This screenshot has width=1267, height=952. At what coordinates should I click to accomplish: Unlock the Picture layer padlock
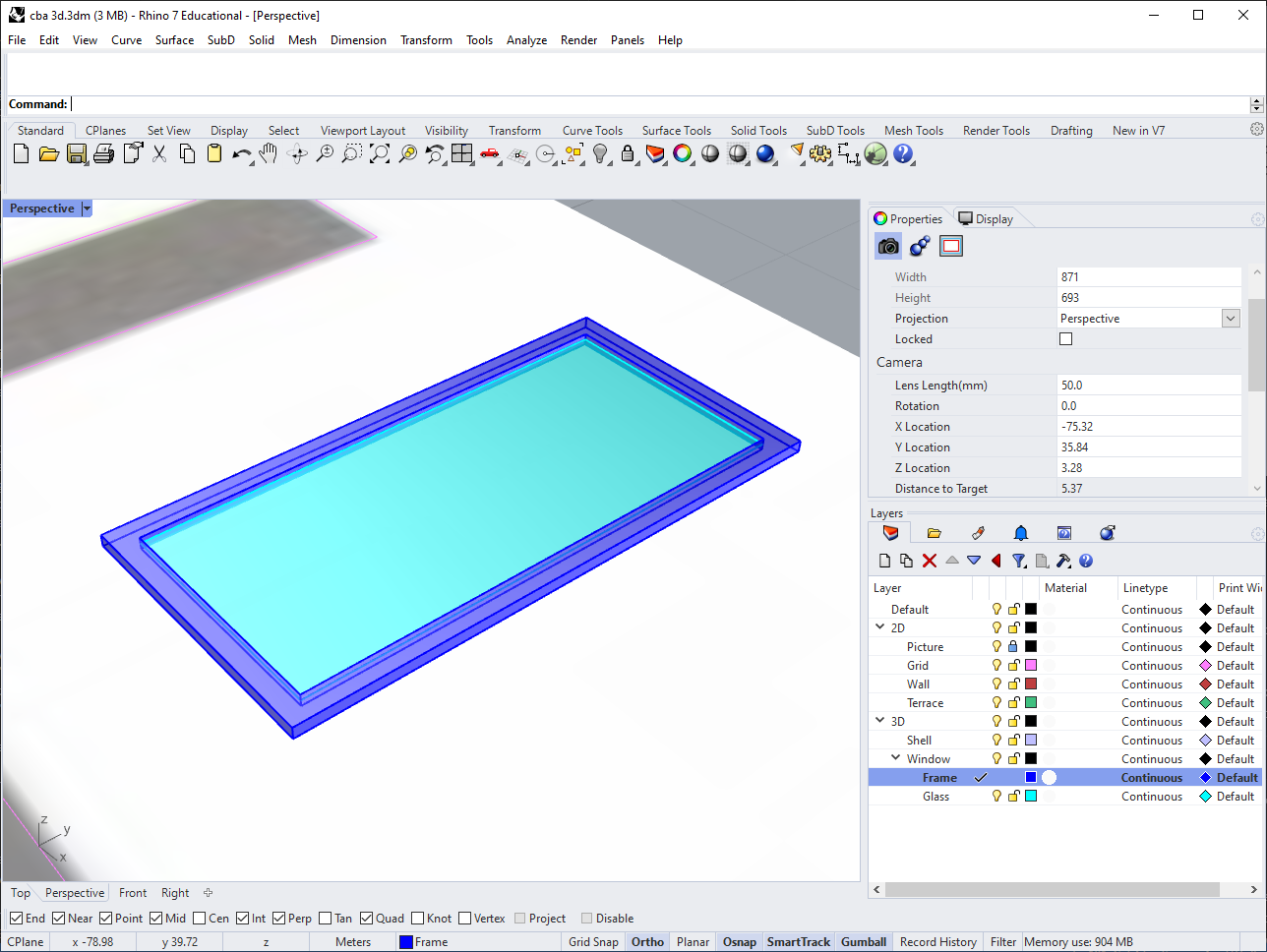1013,647
